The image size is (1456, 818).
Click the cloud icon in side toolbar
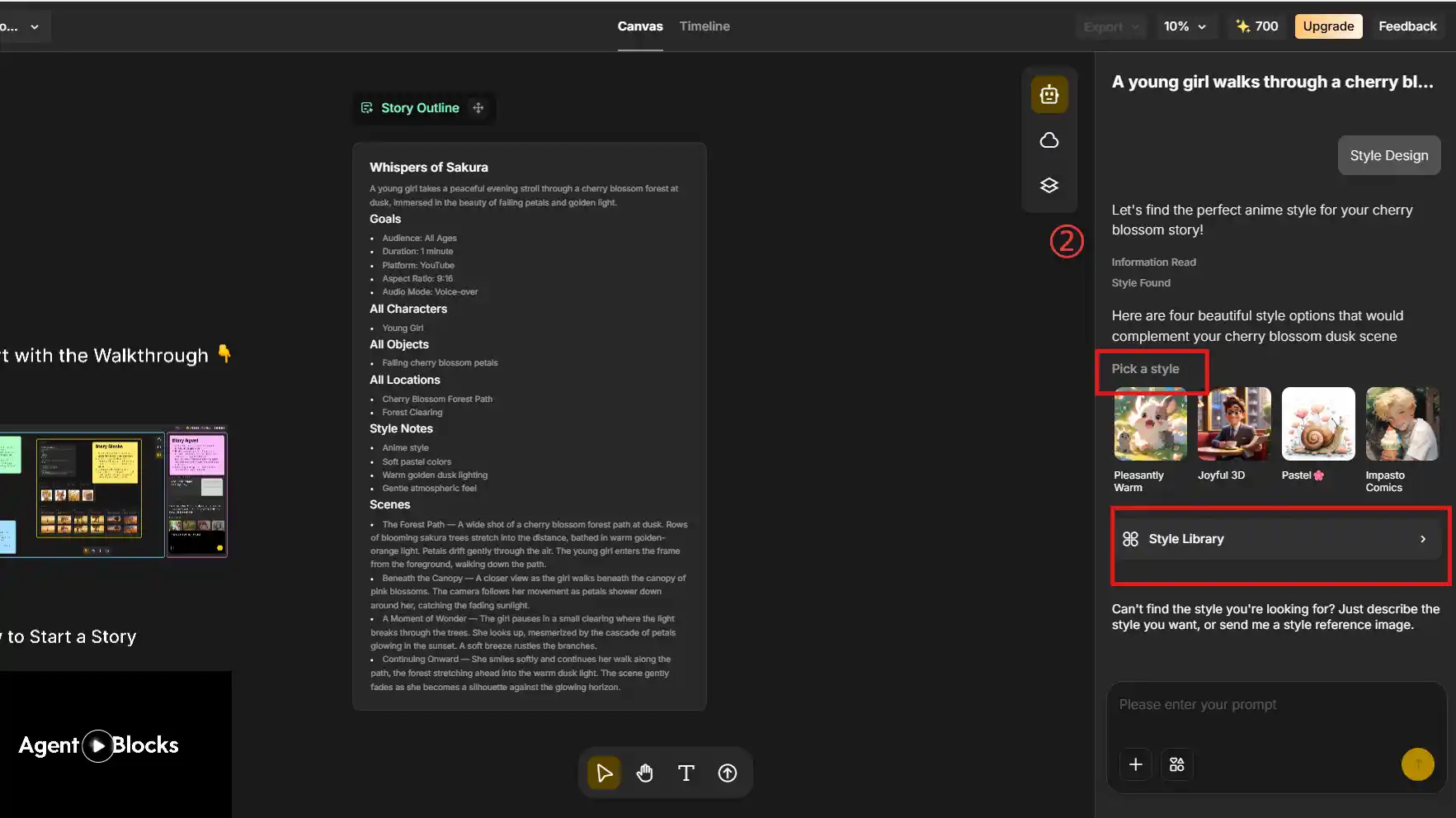click(x=1048, y=140)
